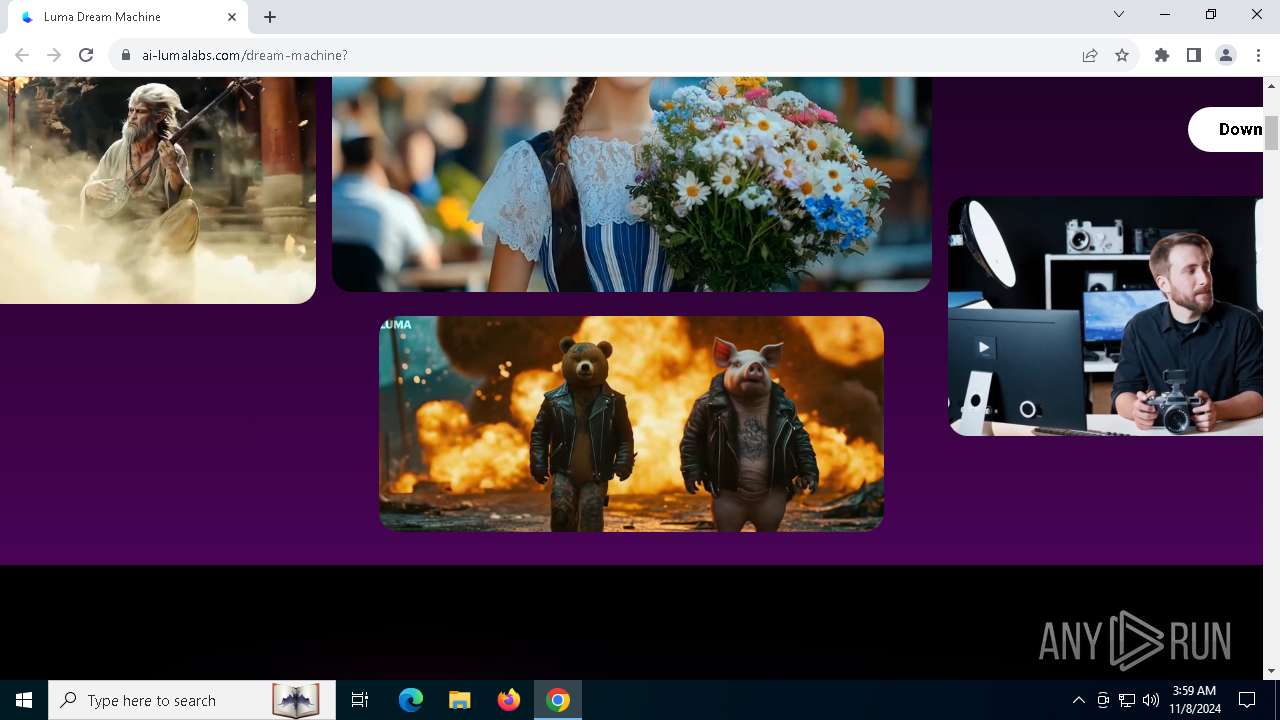The image size is (1280, 720).
Task: Open Task View on the taskbar
Action: click(x=360, y=700)
